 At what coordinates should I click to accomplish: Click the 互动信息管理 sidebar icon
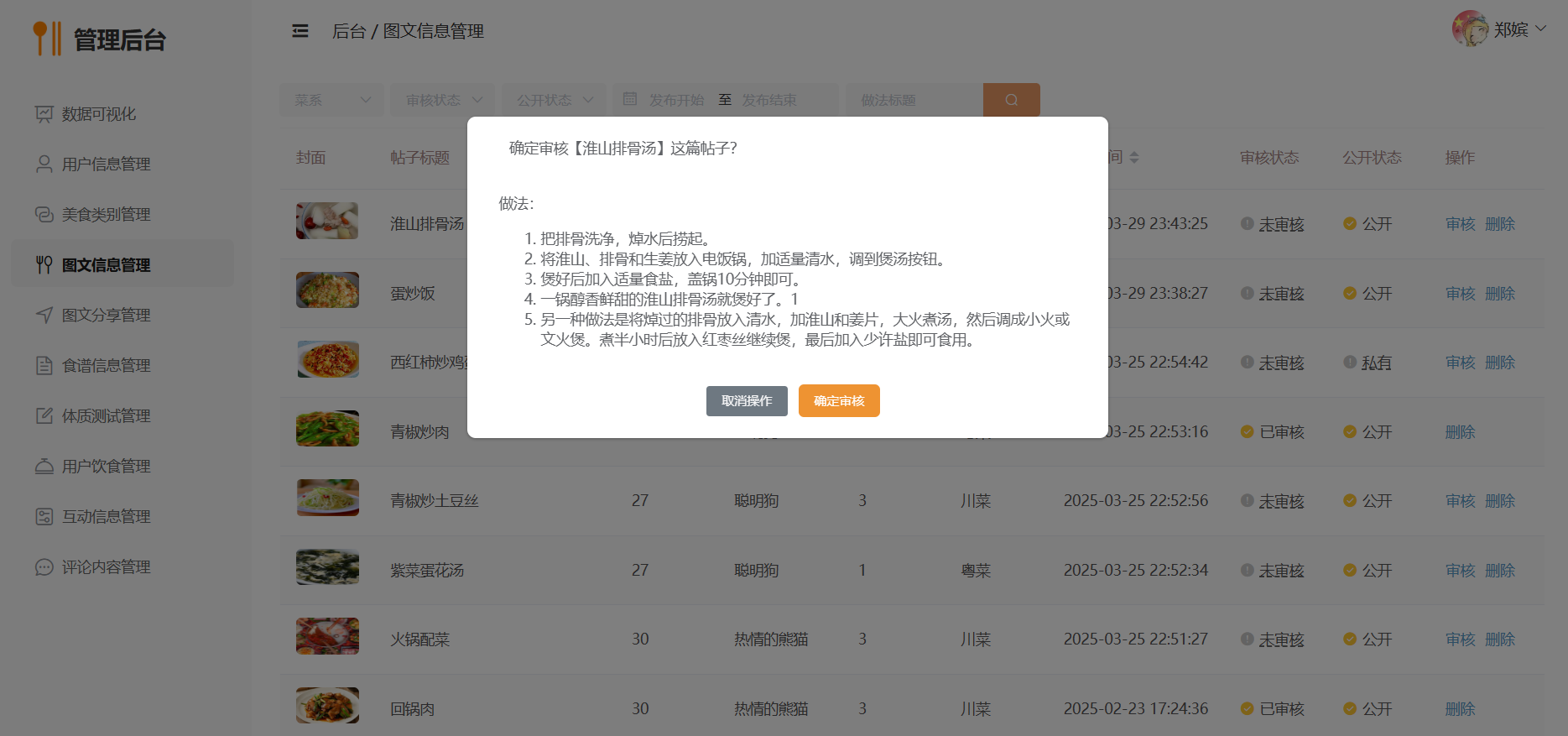(x=44, y=517)
